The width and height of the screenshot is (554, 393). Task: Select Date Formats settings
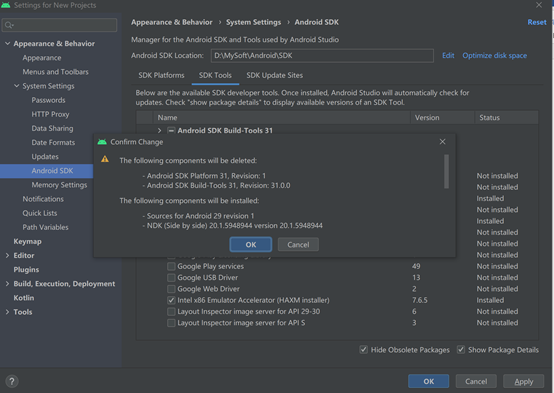pos(53,142)
